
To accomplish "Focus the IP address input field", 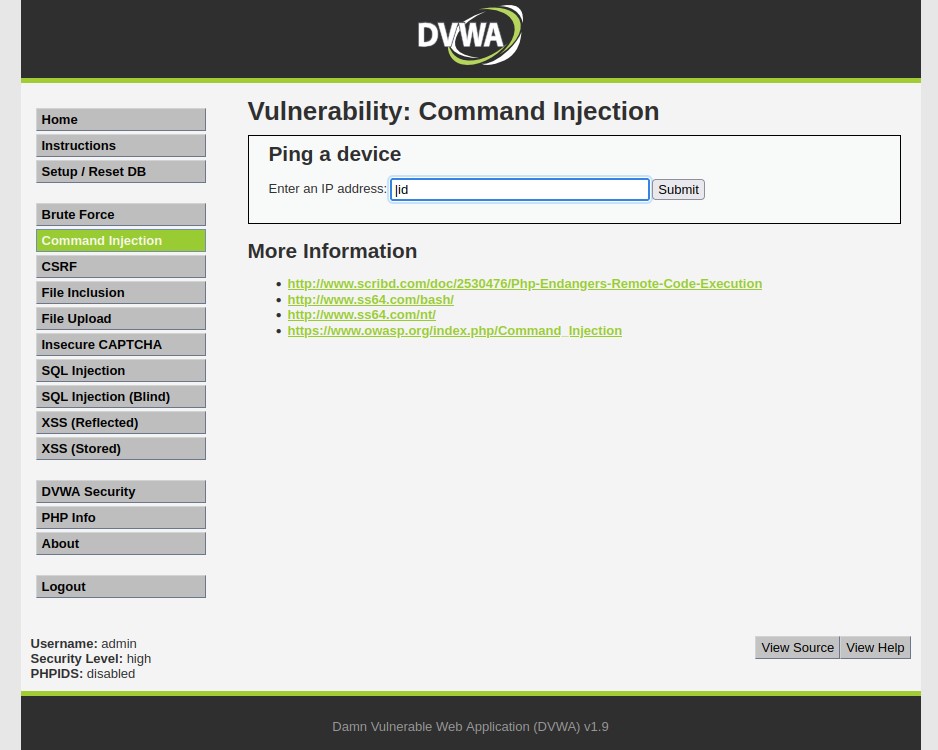I will coord(519,190).
